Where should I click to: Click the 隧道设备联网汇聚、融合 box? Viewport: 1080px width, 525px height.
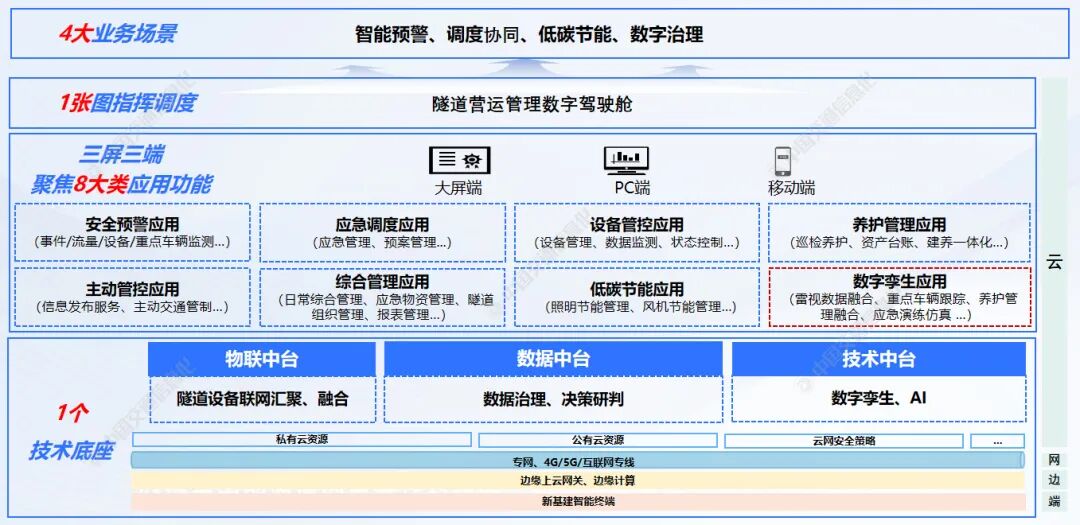[262, 400]
